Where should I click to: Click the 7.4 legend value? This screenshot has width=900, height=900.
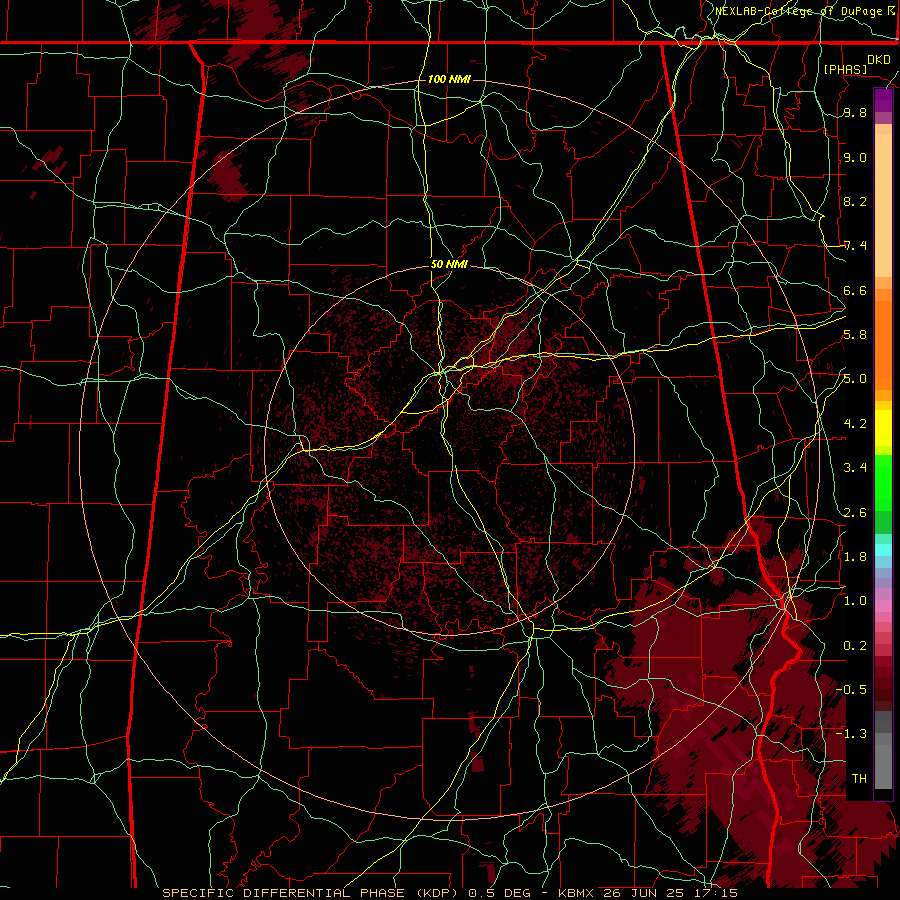coord(855,246)
